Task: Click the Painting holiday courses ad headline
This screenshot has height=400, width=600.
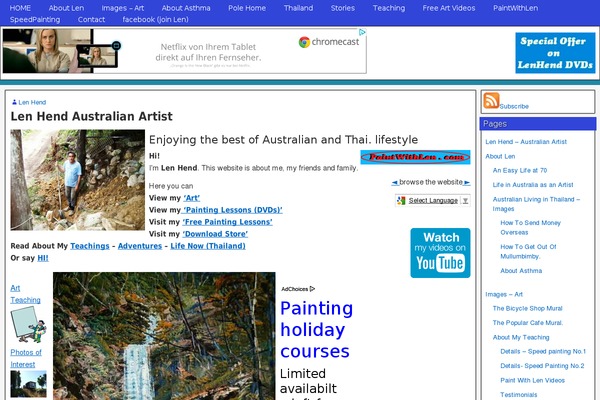Action: (x=316, y=329)
